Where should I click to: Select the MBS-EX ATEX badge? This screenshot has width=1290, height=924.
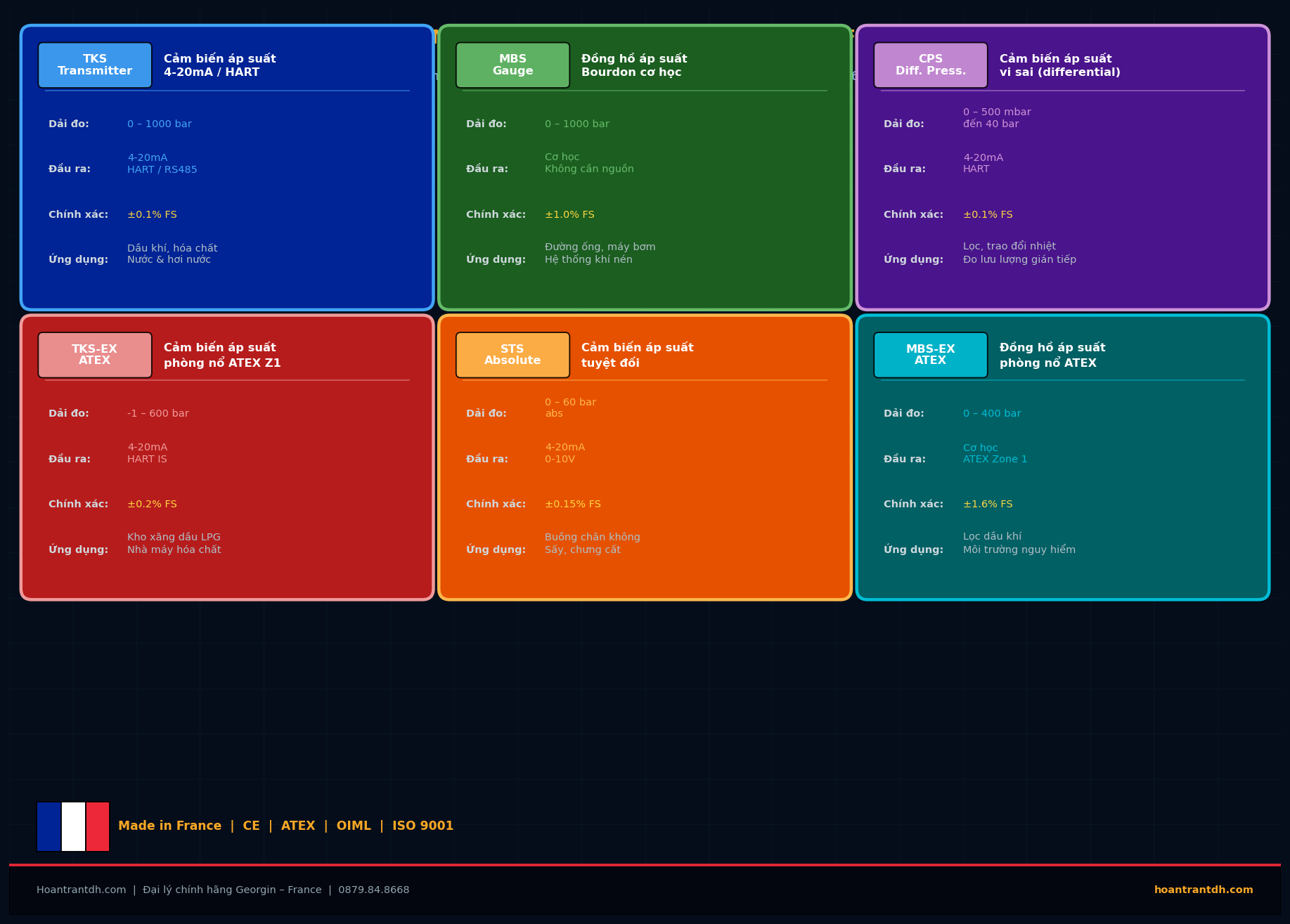pyautogui.click(x=931, y=355)
